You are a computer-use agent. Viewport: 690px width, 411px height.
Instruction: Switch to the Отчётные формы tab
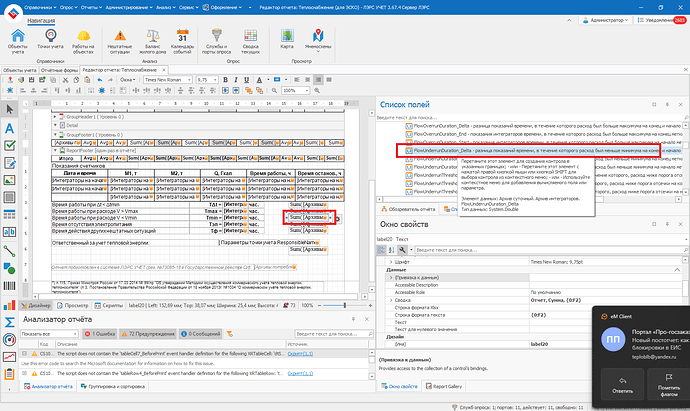pos(59,70)
